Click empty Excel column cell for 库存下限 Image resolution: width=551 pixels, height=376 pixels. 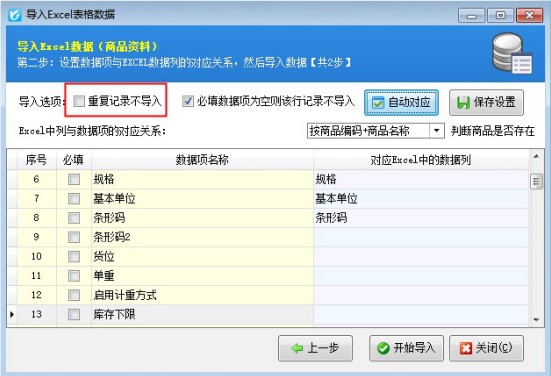click(421, 314)
